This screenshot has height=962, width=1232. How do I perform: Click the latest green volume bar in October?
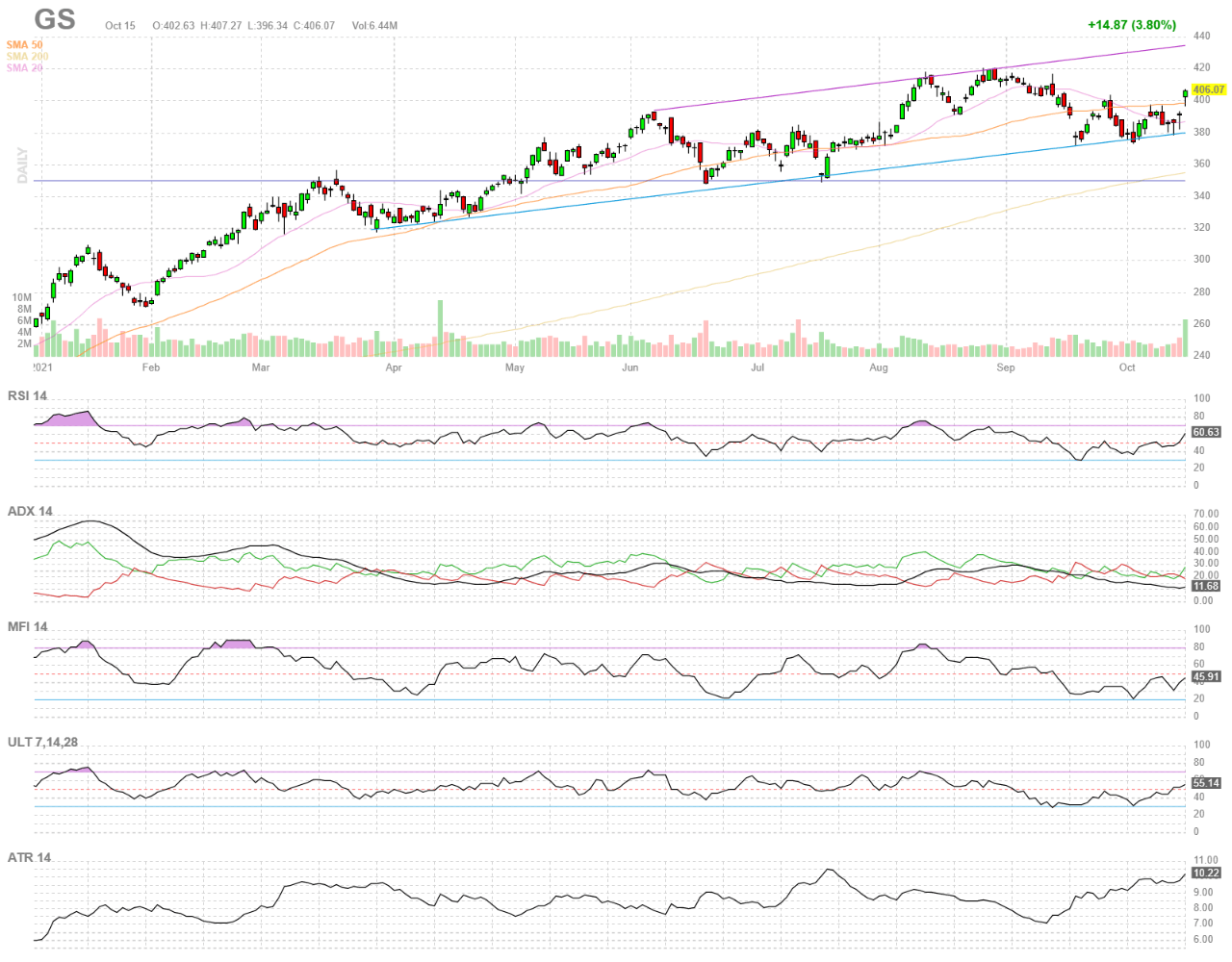1185,338
